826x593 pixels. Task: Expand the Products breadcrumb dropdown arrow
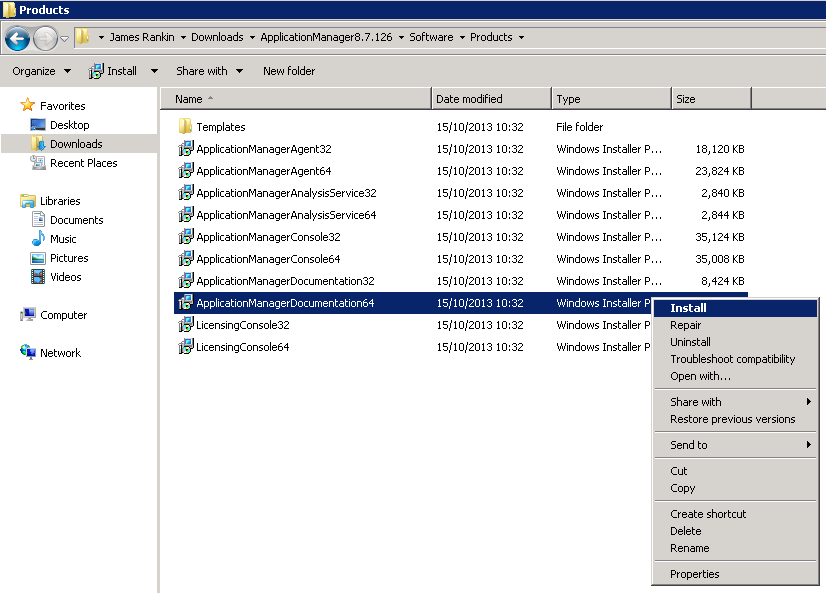[x=522, y=37]
